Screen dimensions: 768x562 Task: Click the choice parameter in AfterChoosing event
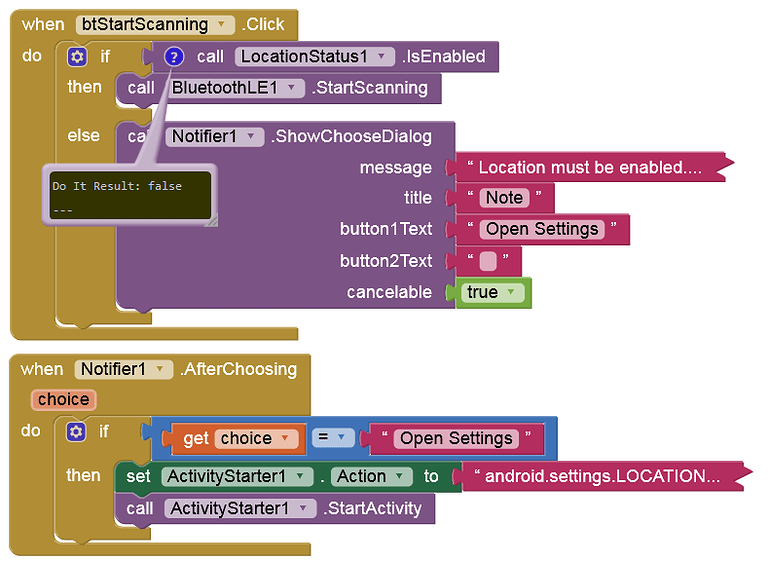click(x=64, y=399)
